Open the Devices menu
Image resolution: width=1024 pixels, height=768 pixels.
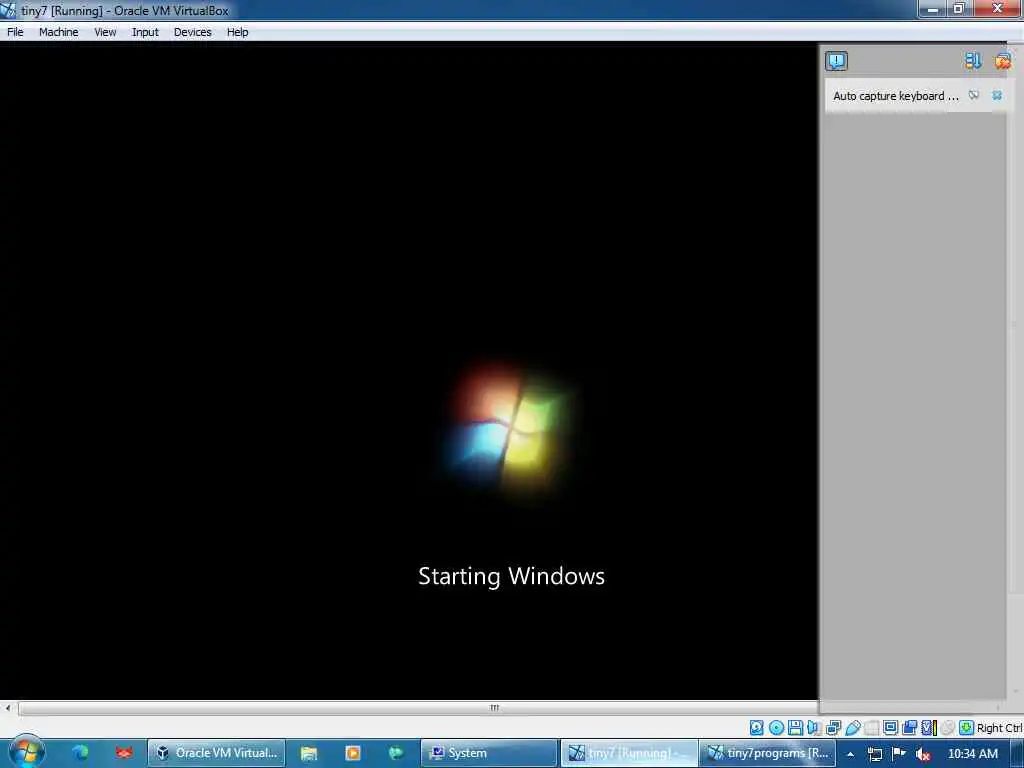point(192,32)
